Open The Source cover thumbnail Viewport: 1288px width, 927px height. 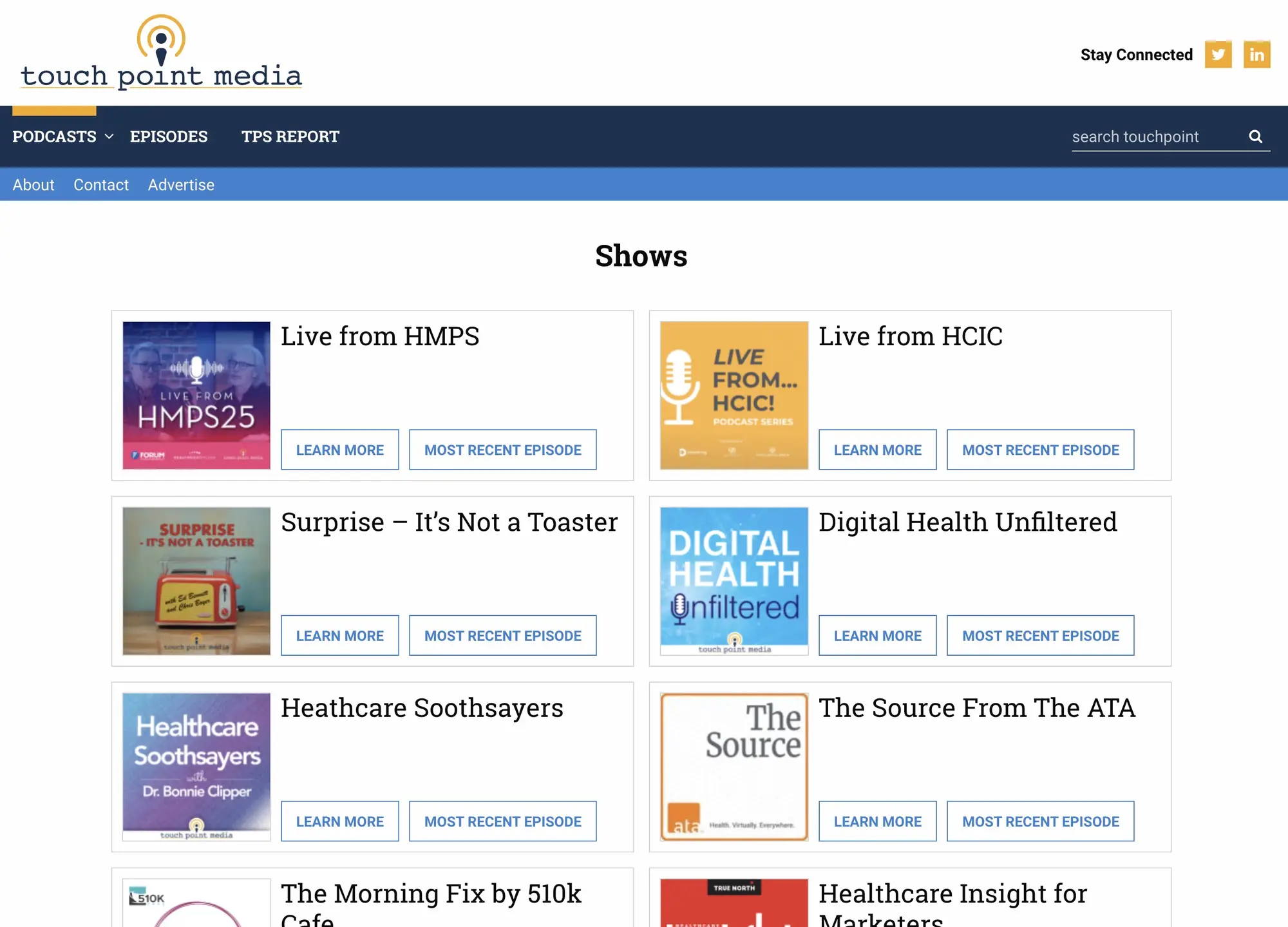tap(734, 767)
